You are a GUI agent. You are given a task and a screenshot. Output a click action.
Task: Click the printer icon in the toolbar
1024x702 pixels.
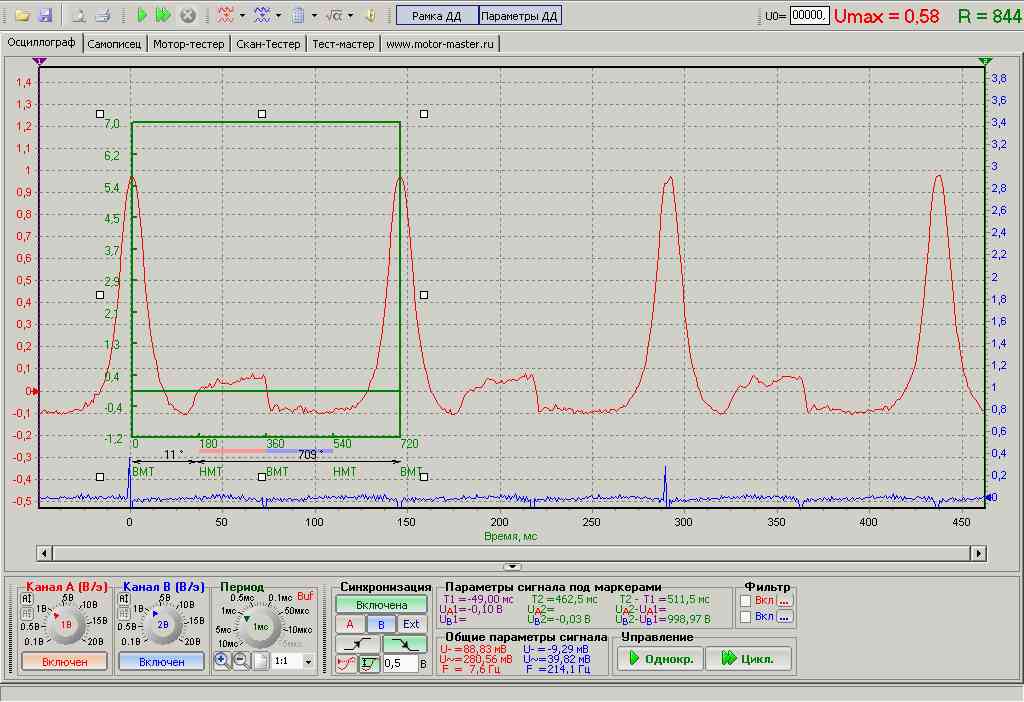click(x=102, y=16)
